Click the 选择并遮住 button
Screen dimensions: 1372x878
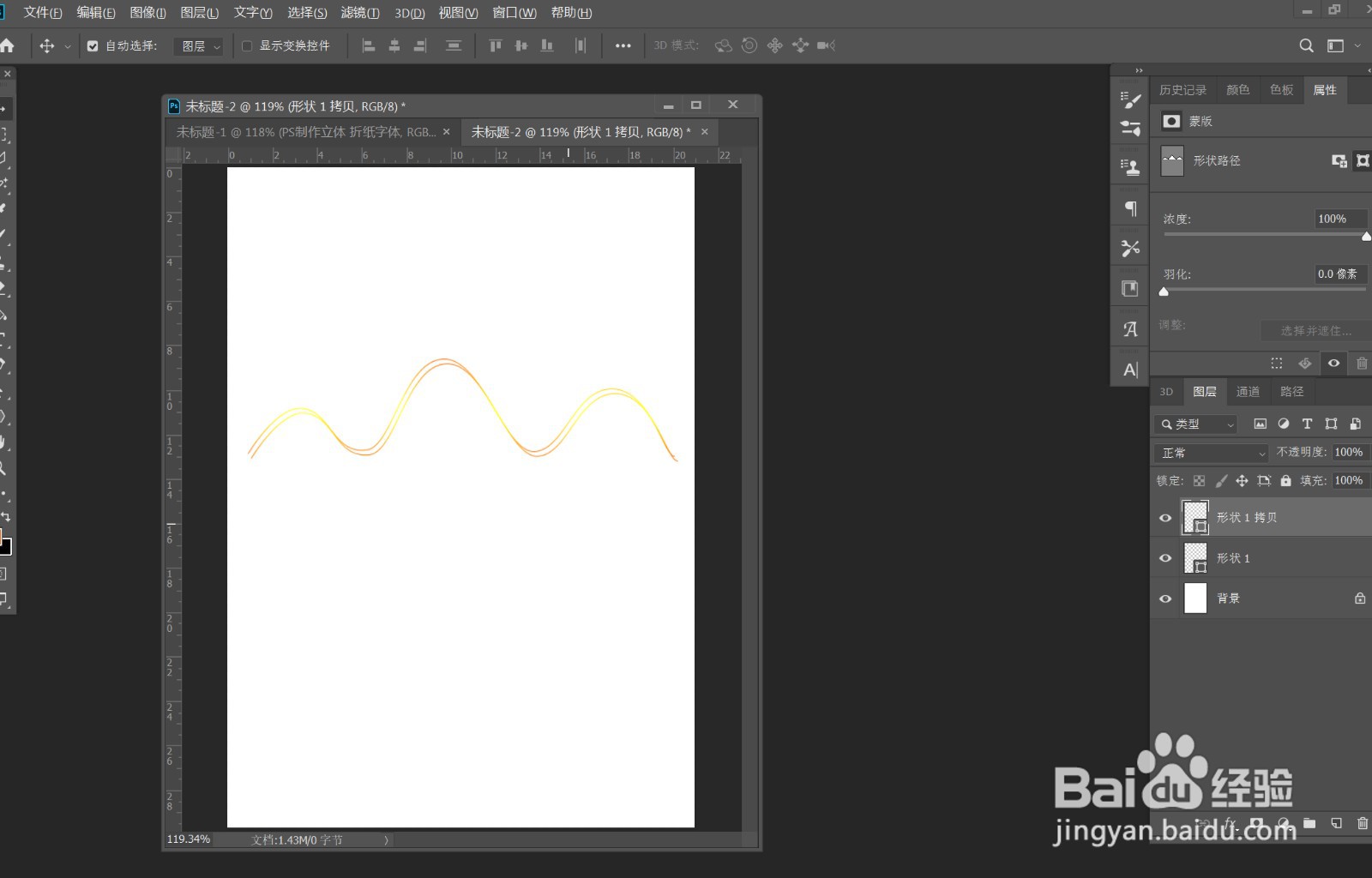[x=1315, y=331]
